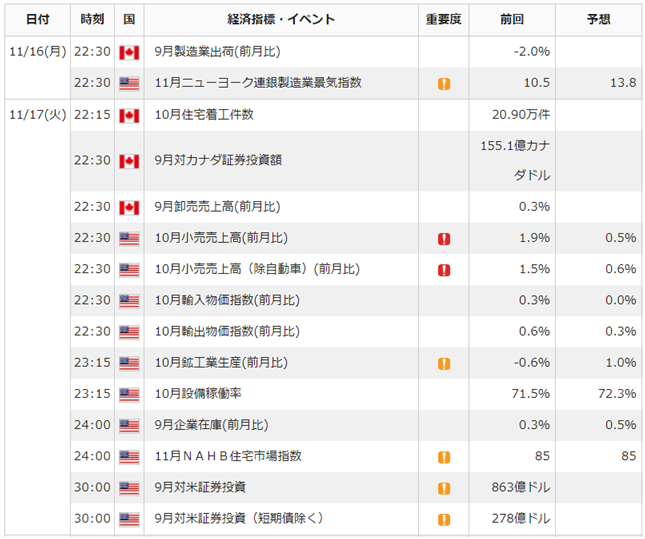This screenshot has width=645, height=539.
Task: Click the 23:15 time for 10月設備稼働率
Action: 92,394
